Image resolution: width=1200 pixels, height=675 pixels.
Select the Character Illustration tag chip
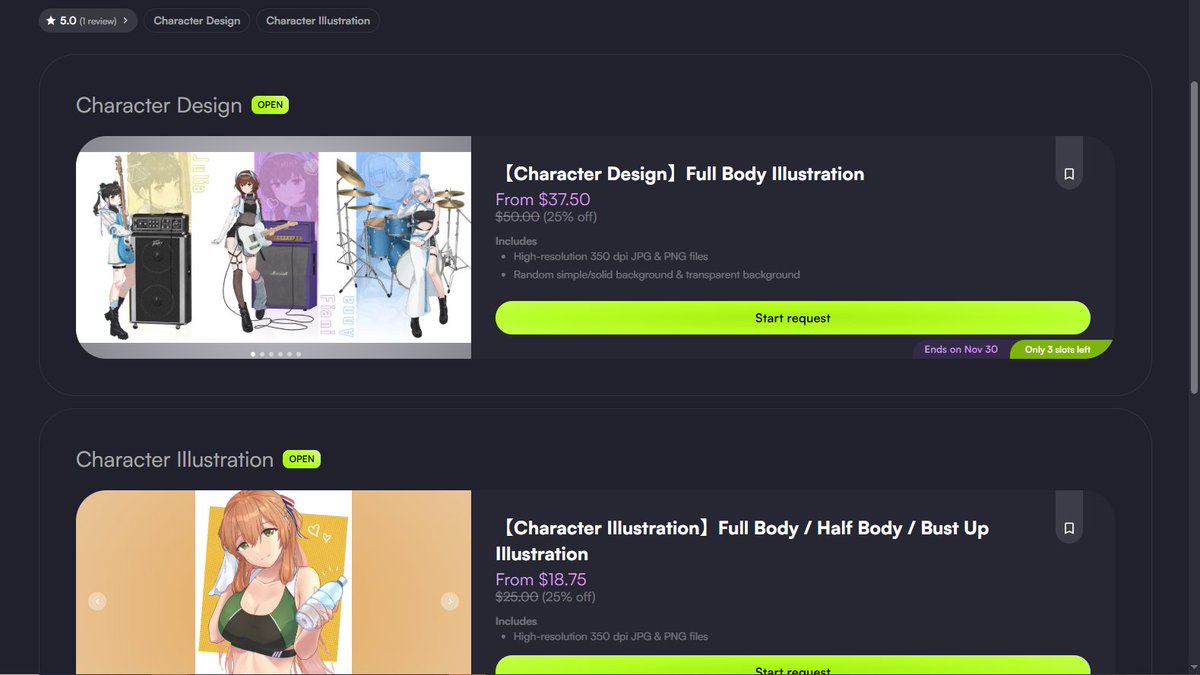pyautogui.click(x=318, y=20)
